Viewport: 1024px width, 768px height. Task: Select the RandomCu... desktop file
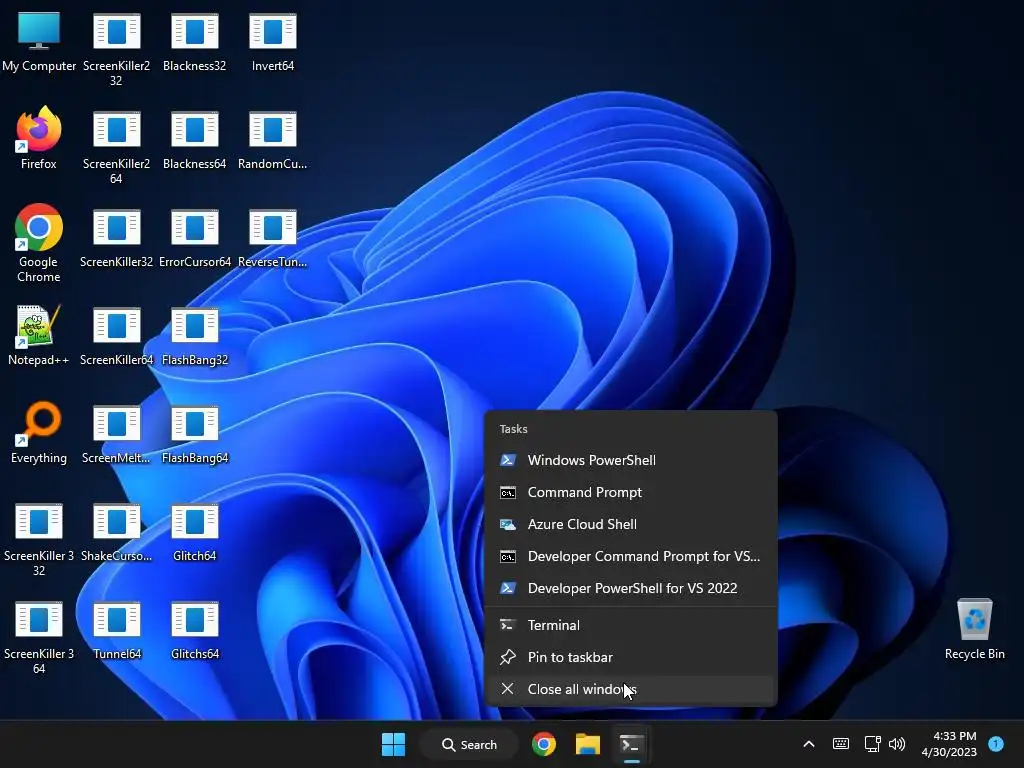(273, 140)
